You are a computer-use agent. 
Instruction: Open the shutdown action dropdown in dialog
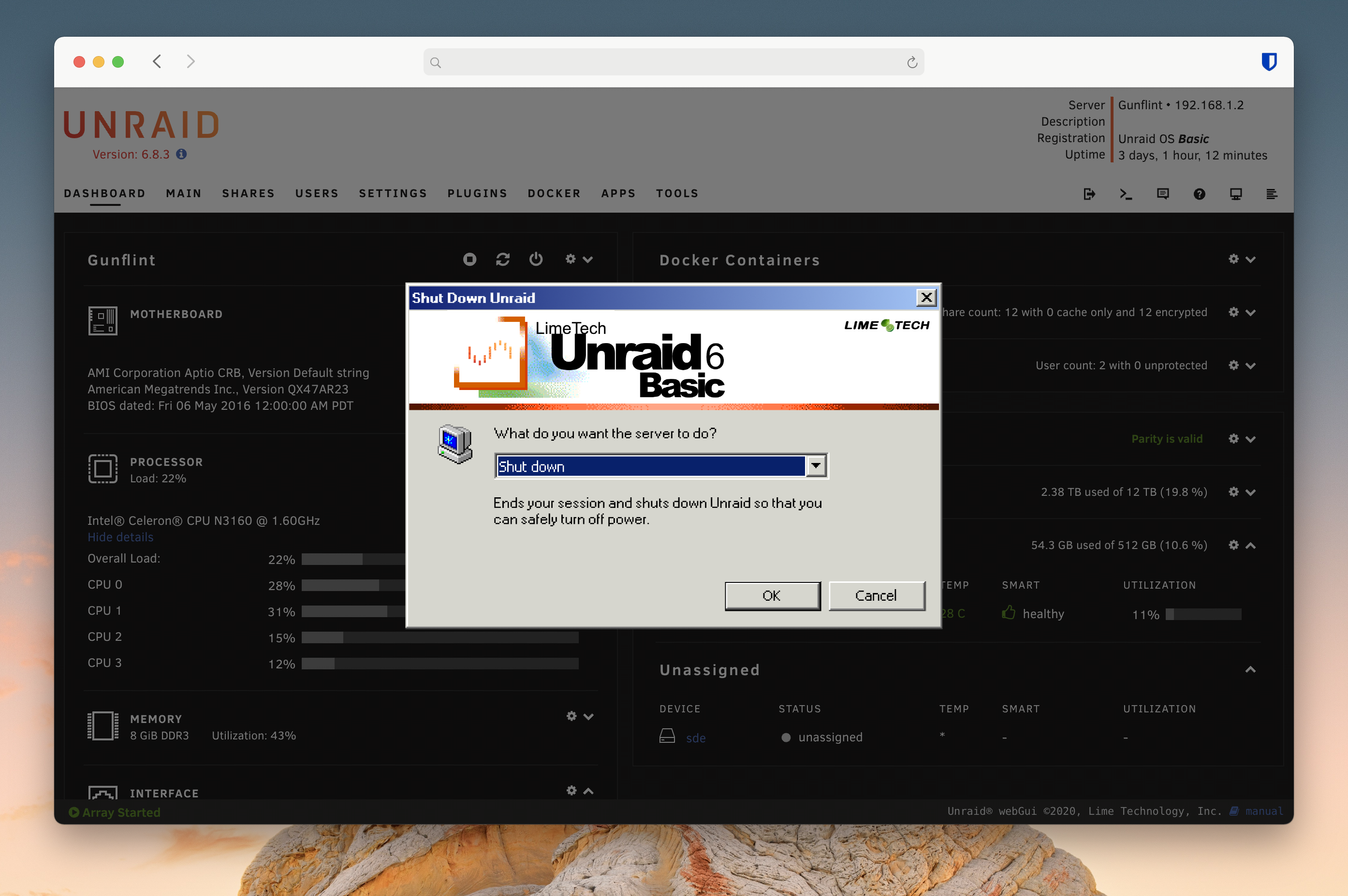pos(816,466)
